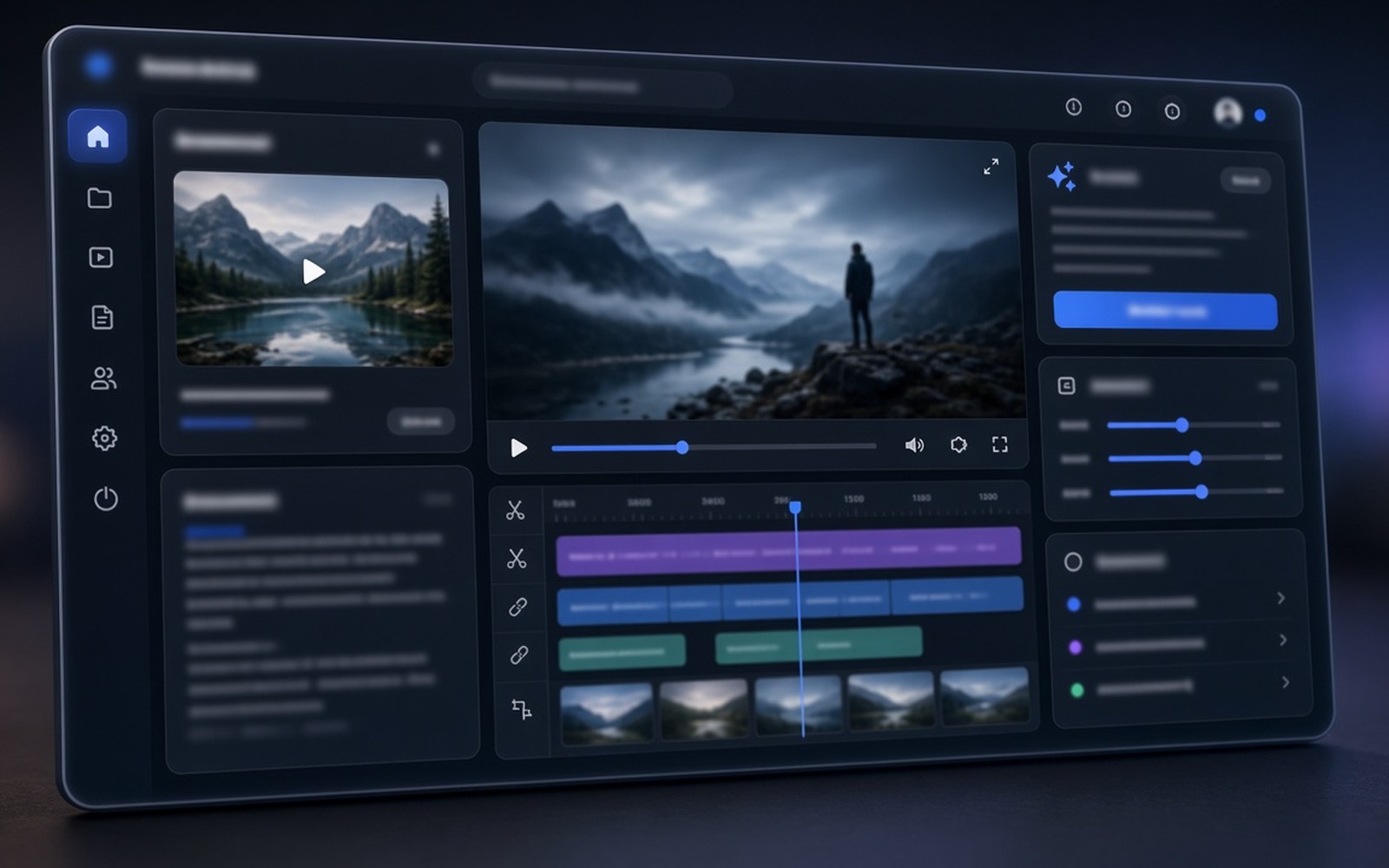
Task: Select the purple clip on the timeline
Action: [x=788, y=551]
